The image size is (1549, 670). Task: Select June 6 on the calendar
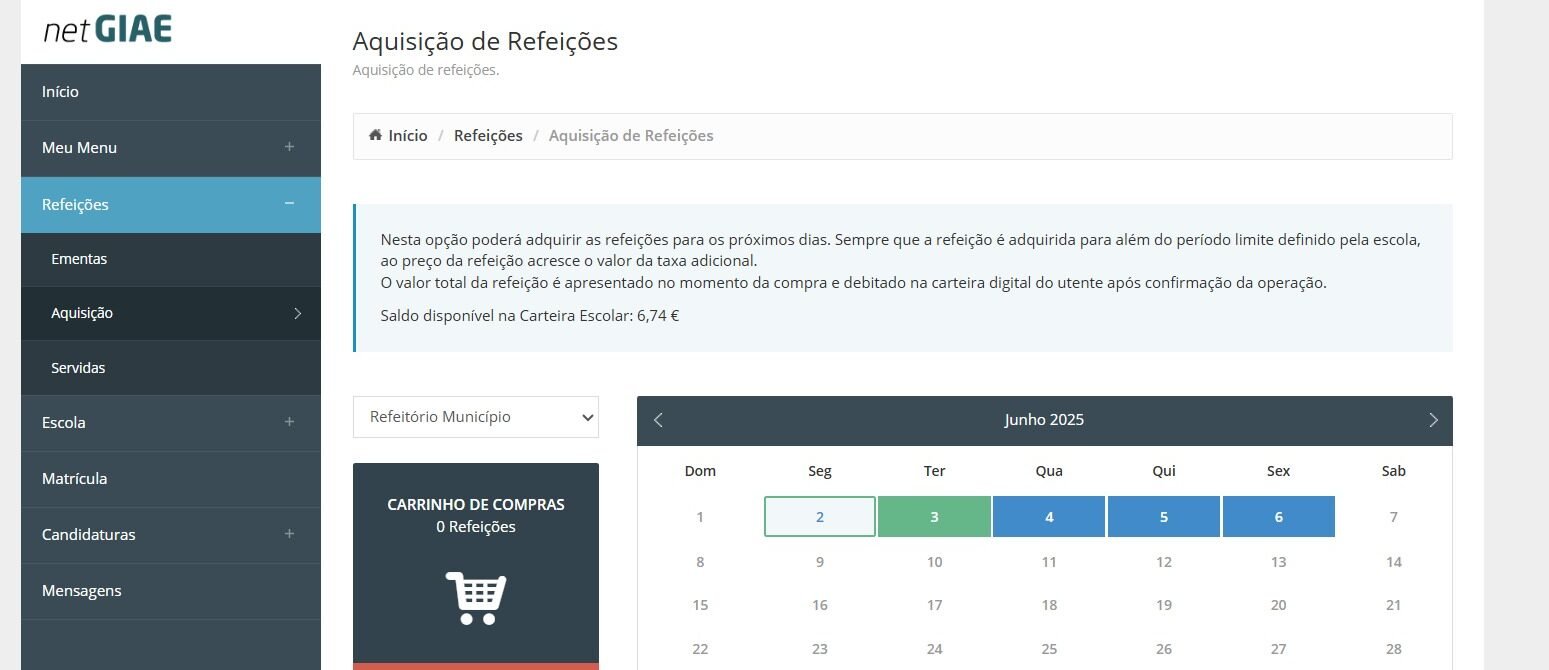pos(1278,517)
